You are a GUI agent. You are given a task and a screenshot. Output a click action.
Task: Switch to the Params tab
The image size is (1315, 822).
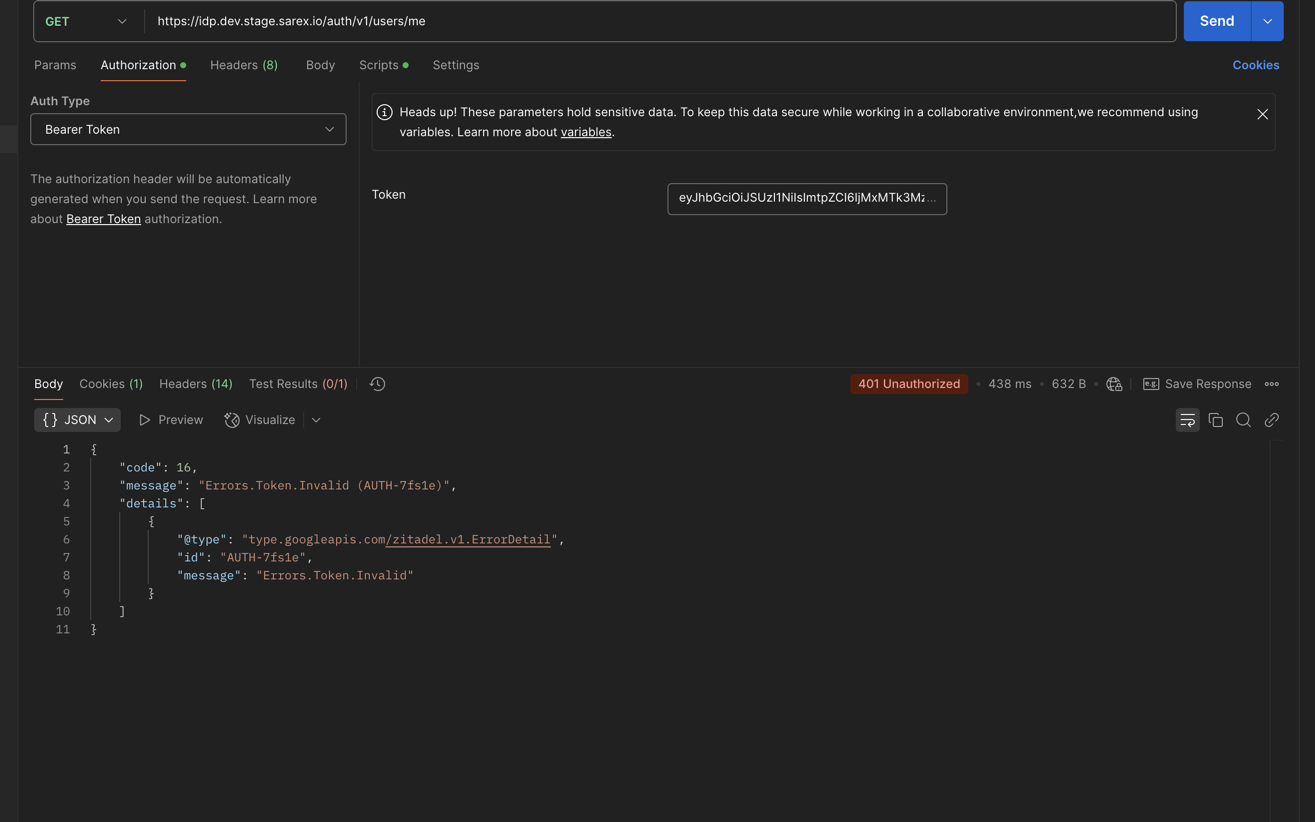click(x=55, y=65)
